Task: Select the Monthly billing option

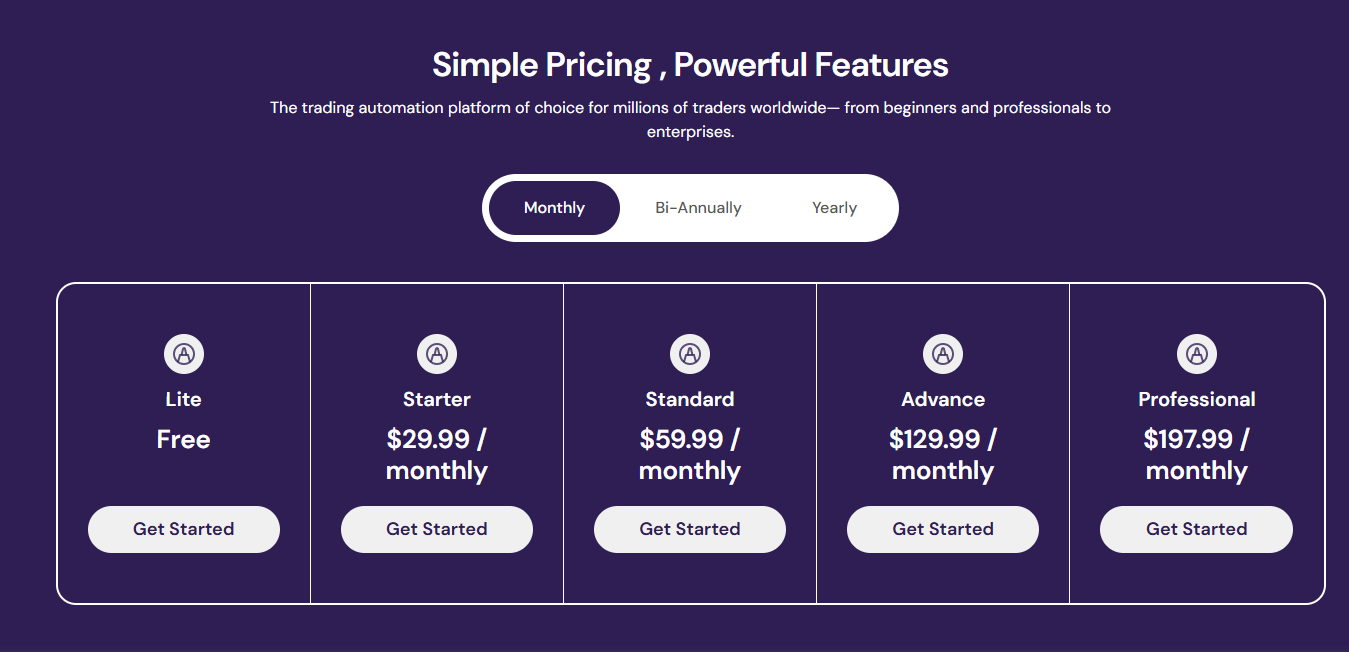Action: tap(554, 208)
